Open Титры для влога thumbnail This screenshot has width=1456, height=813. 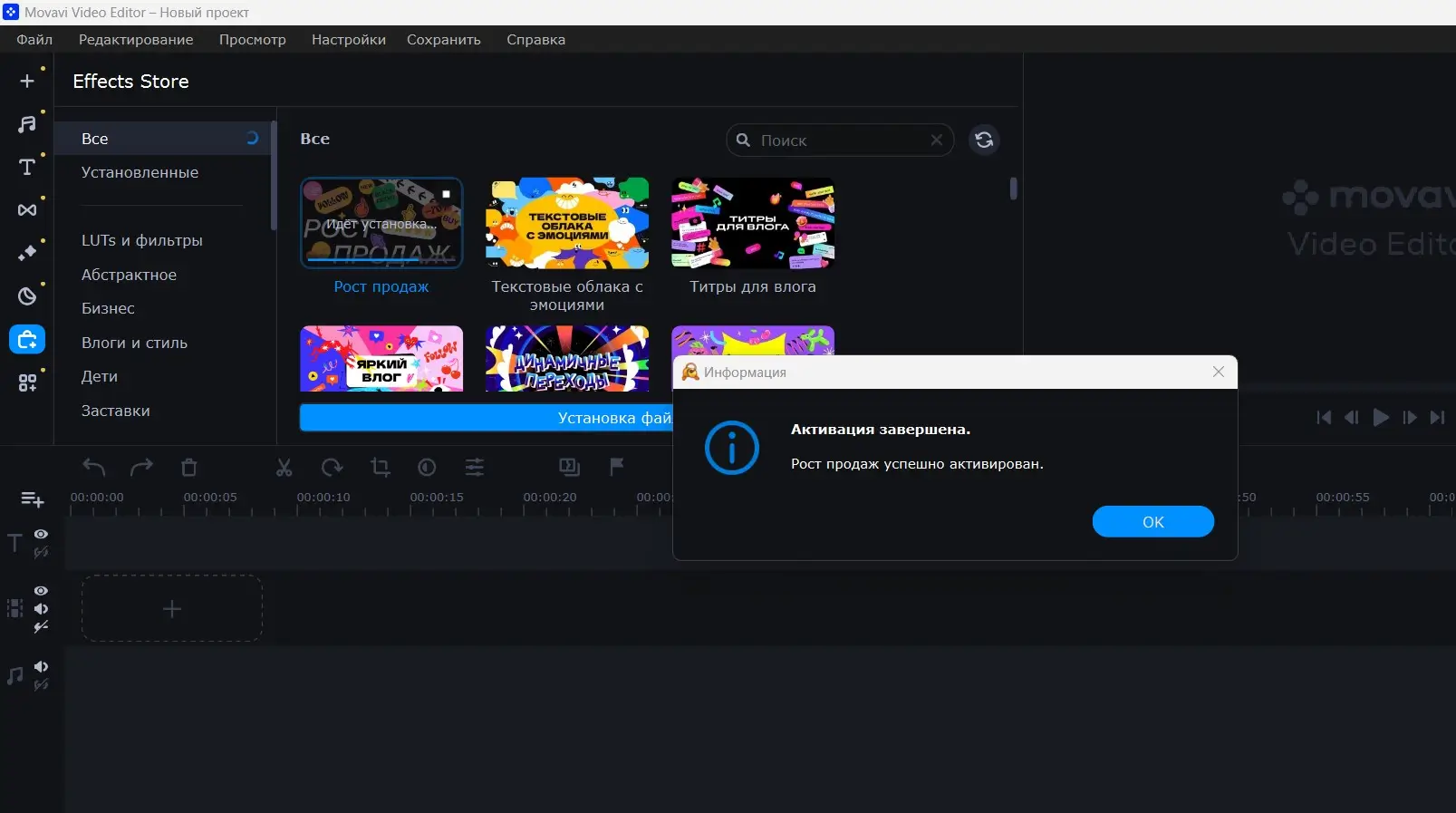tap(753, 223)
